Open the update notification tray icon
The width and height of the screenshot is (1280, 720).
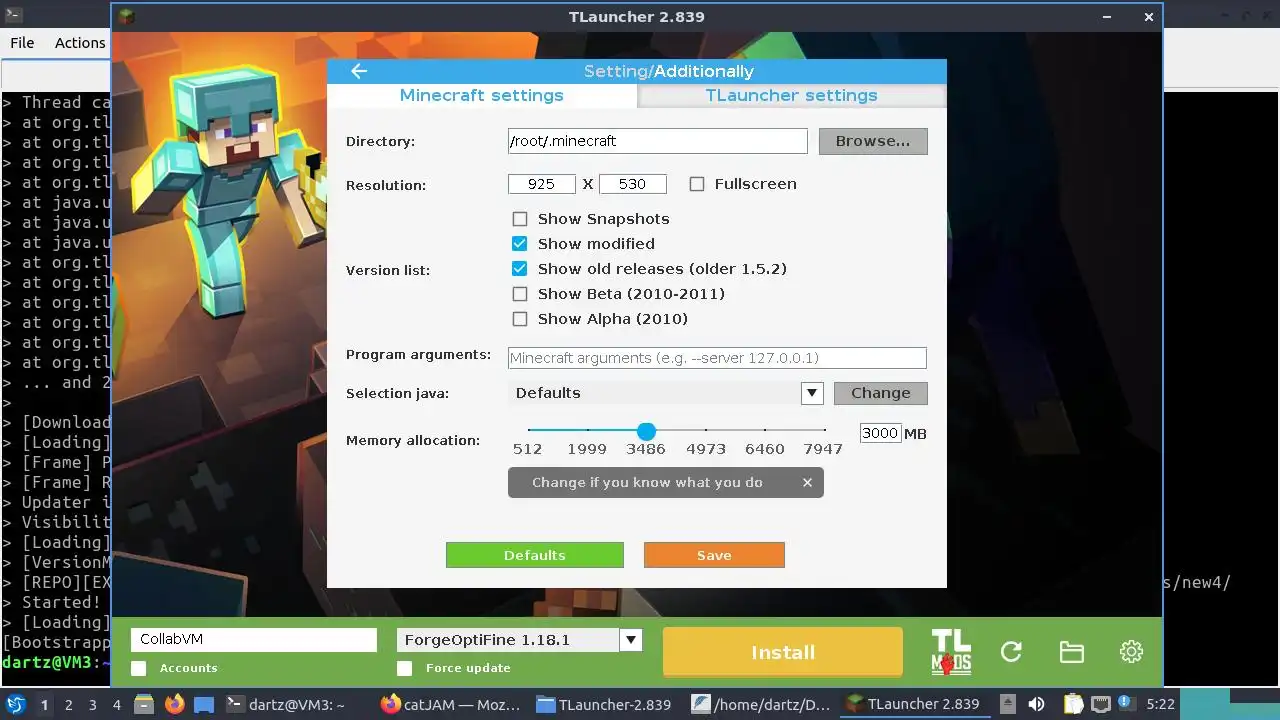[x=1125, y=704]
